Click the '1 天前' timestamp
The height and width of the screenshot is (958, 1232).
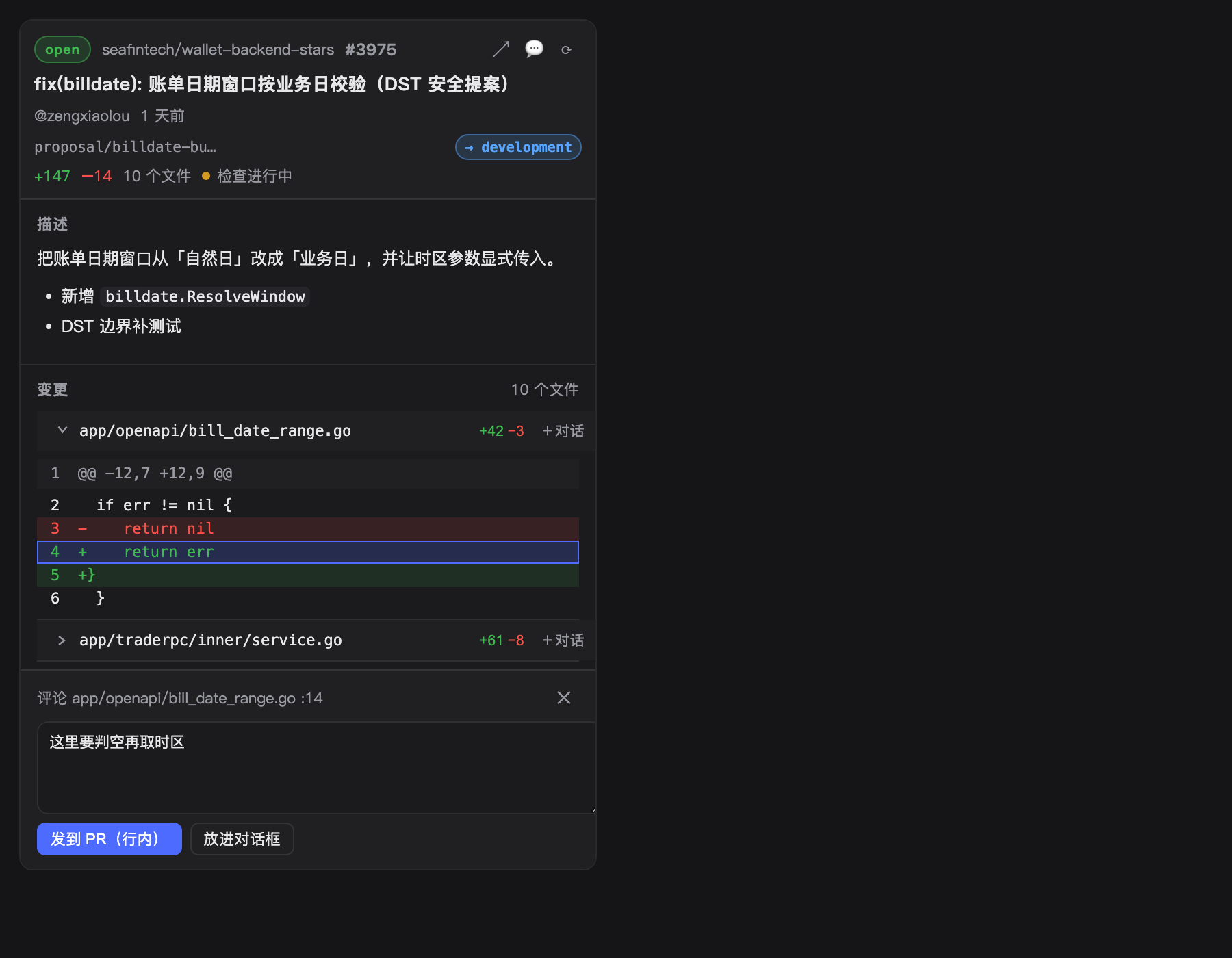163,116
